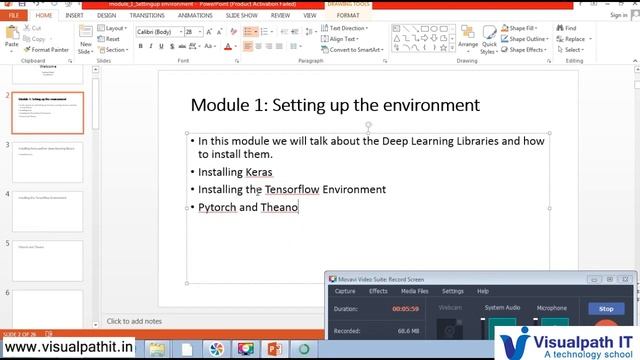Viewport: 640px width, 360px height.
Task: Toggle Strikethrough formatting
Action: 182,46
